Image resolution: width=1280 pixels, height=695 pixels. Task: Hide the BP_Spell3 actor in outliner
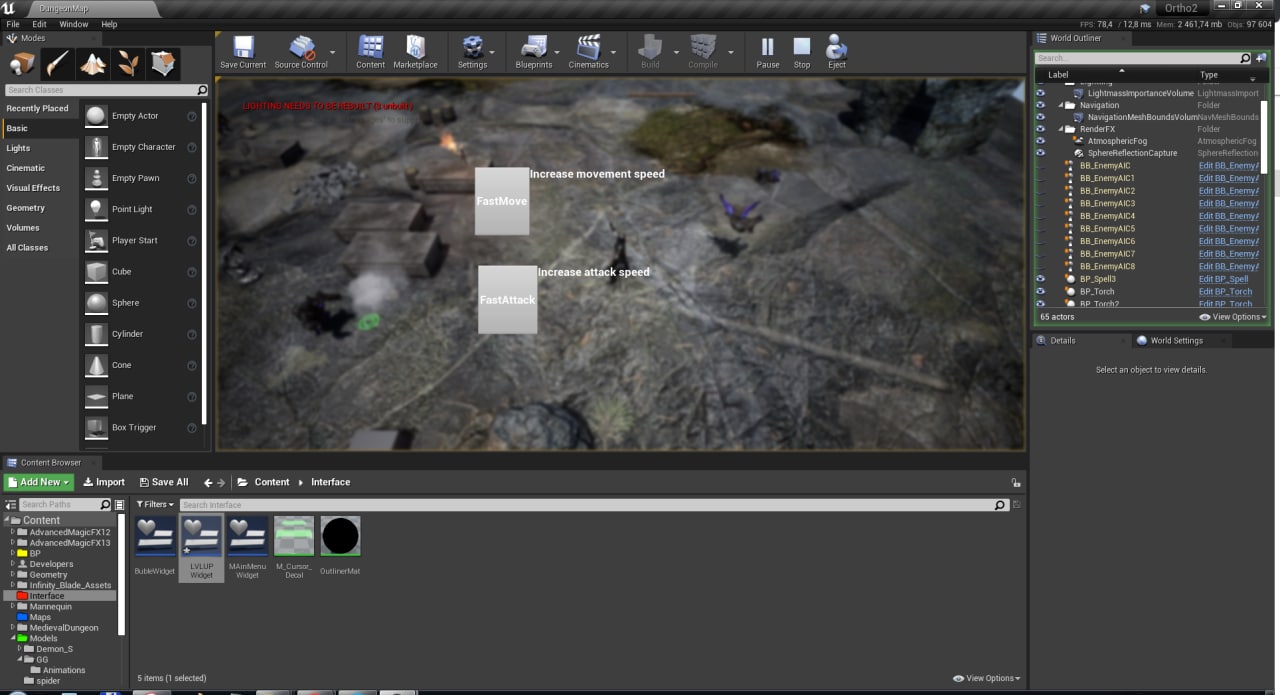1040,279
